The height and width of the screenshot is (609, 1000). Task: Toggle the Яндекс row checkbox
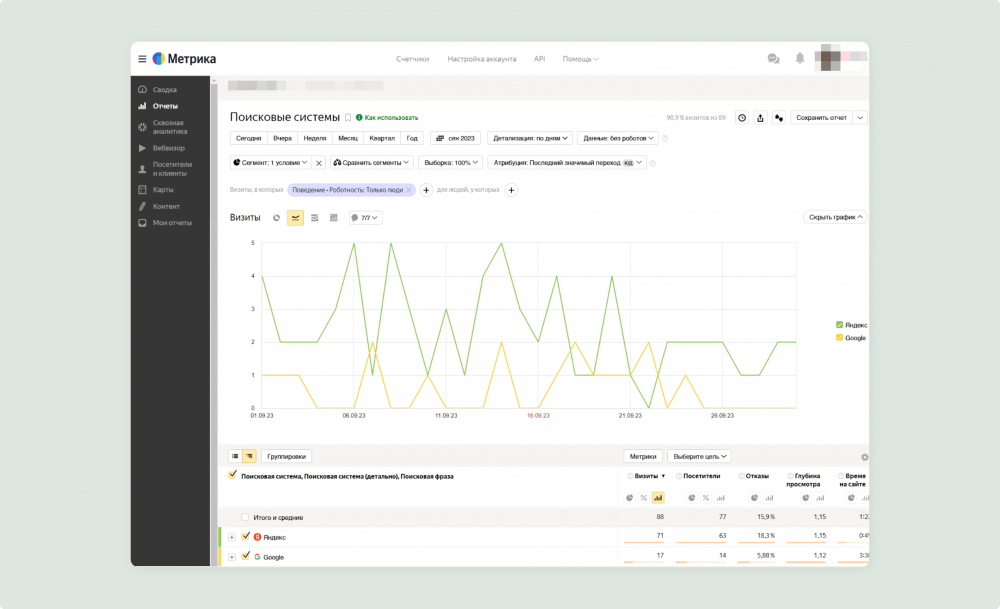pos(246,537)
